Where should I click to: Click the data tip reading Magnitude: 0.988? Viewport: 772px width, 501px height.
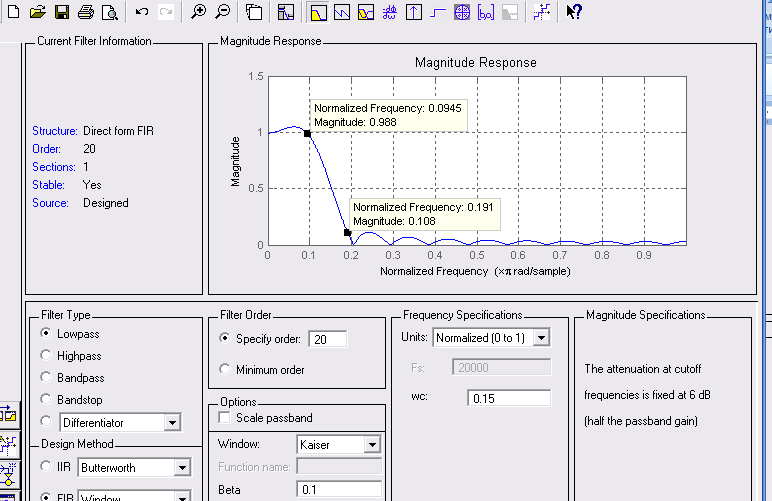tap(388, 115)
